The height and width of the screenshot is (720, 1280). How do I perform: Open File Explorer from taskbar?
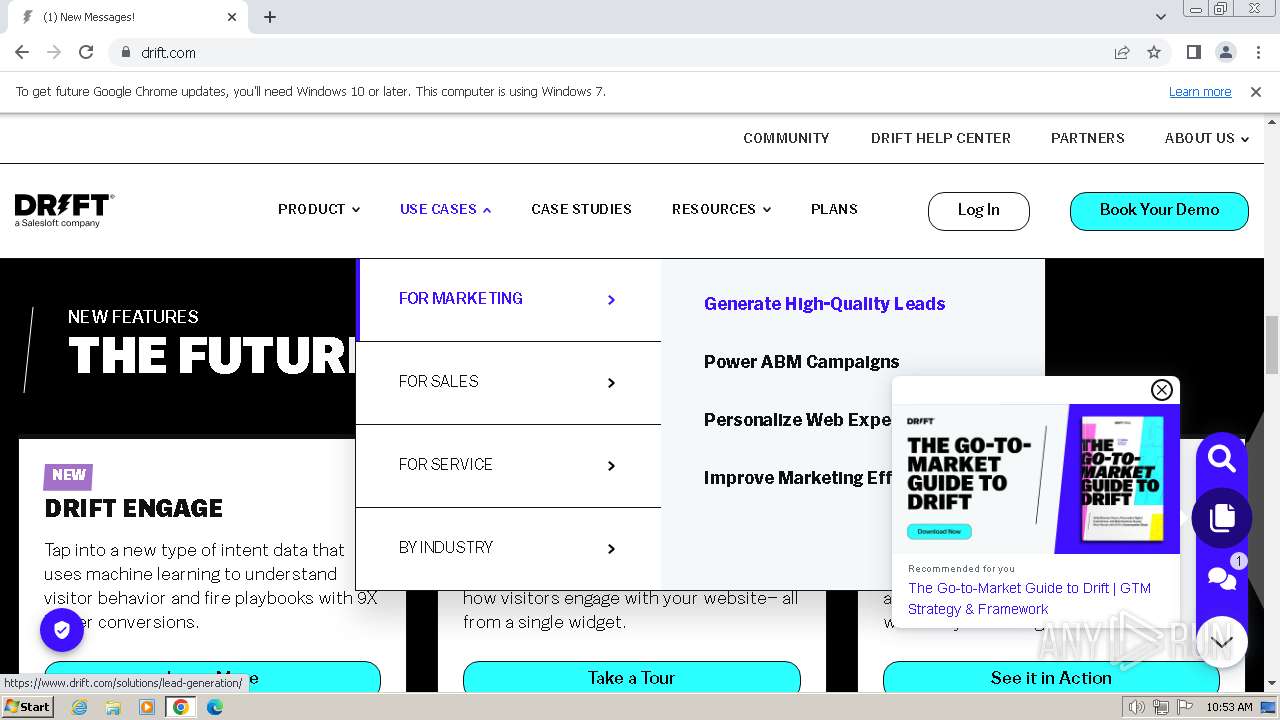tap(113, 707)
